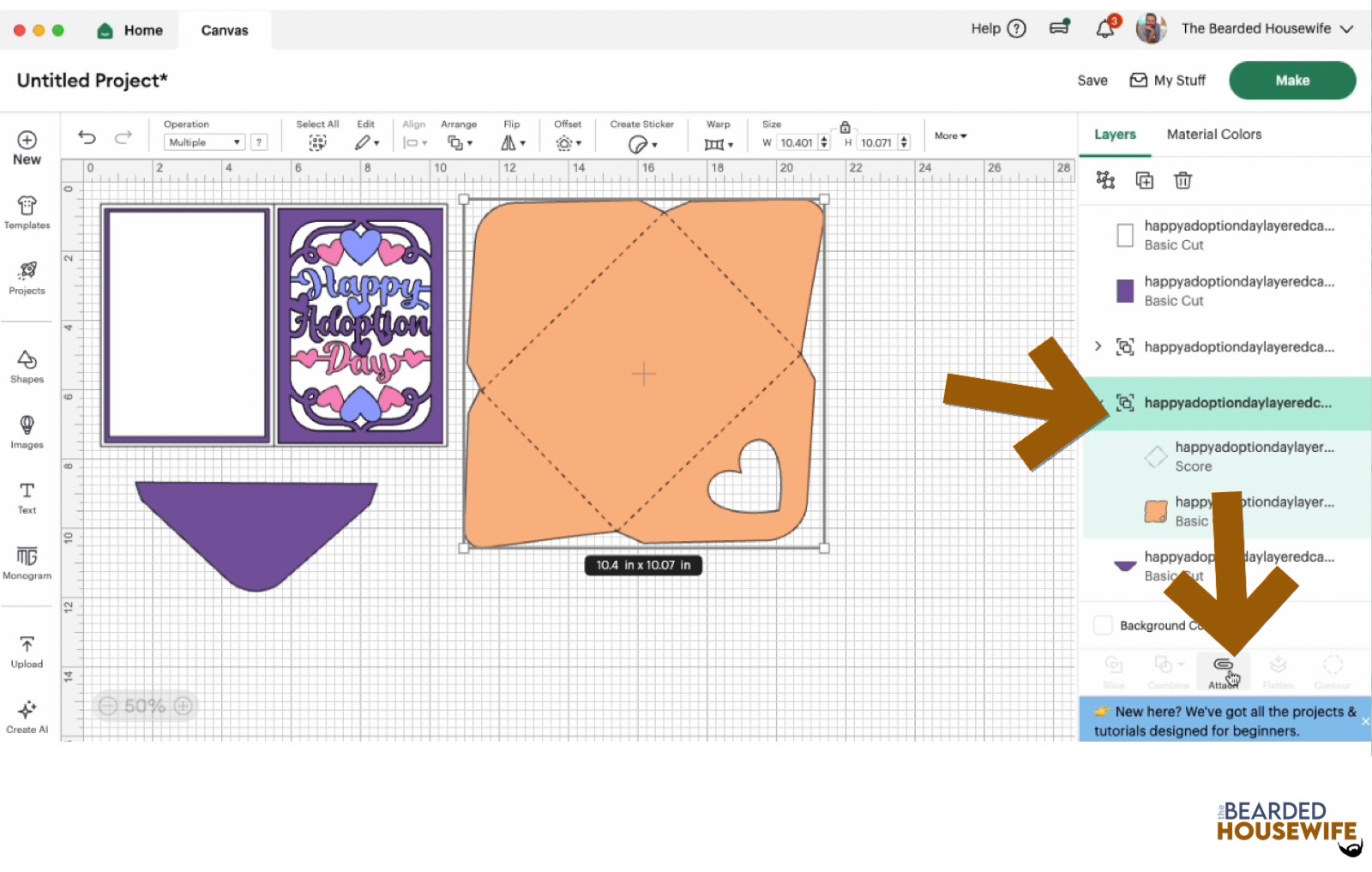This screenshot has height=872, width=1372.
Task: Click the Make button
Action: pyautogui.click(x=1291, y=80)
